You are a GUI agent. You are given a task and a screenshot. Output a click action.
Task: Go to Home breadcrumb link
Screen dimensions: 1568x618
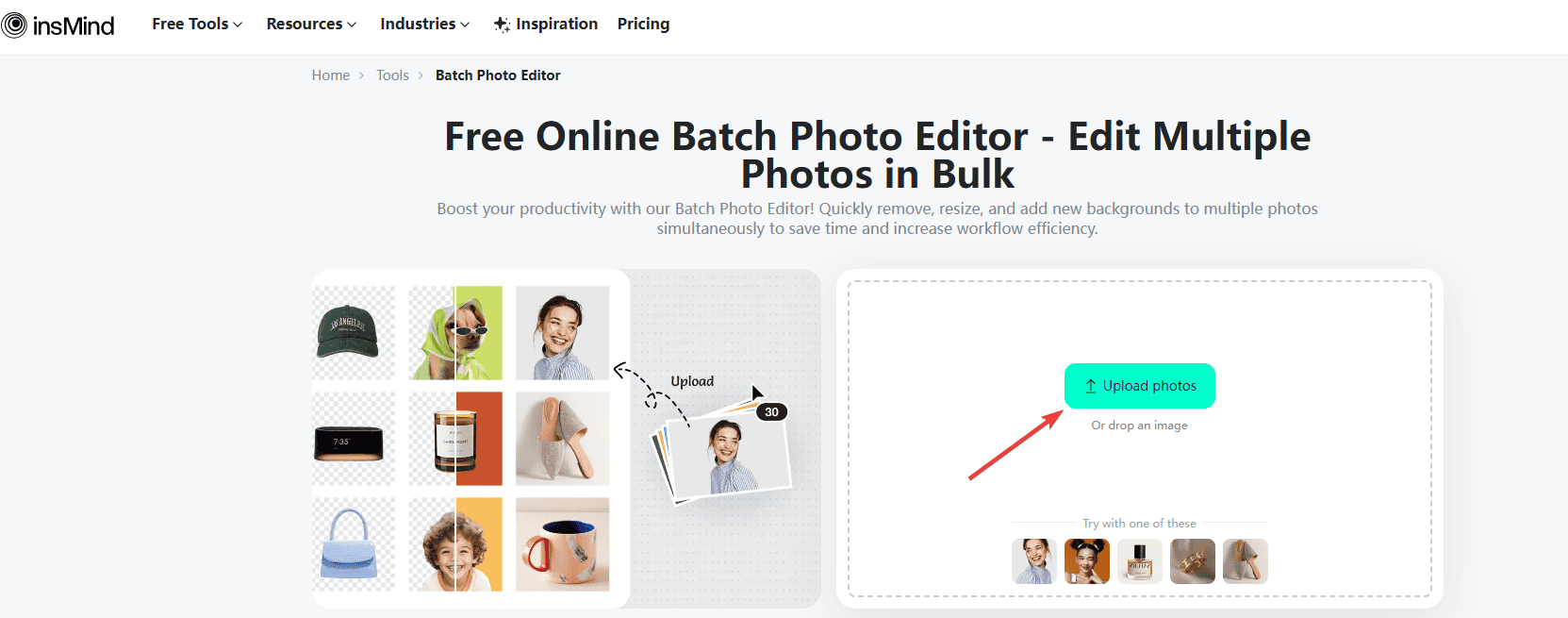331,75
